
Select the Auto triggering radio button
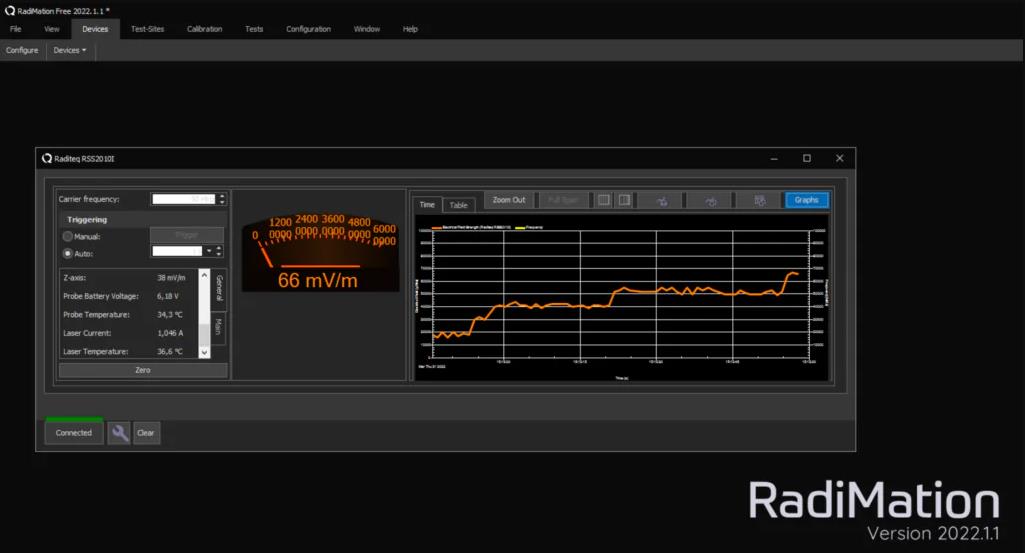pyautogui.click(x=68, y=254)
